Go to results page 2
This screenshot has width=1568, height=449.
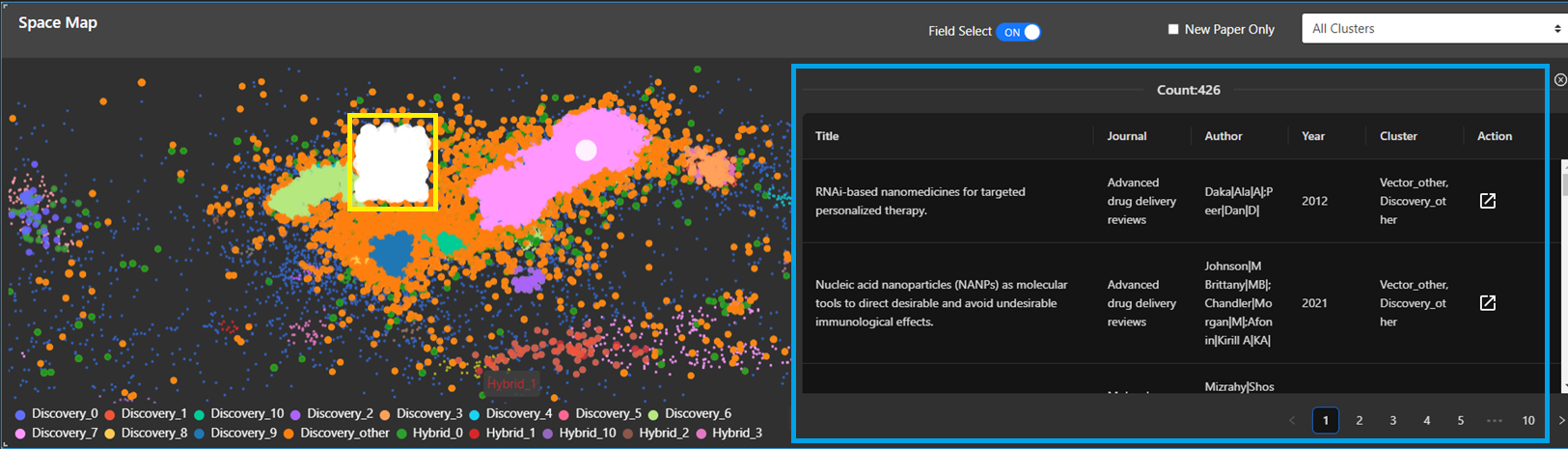click(1359, 420)
